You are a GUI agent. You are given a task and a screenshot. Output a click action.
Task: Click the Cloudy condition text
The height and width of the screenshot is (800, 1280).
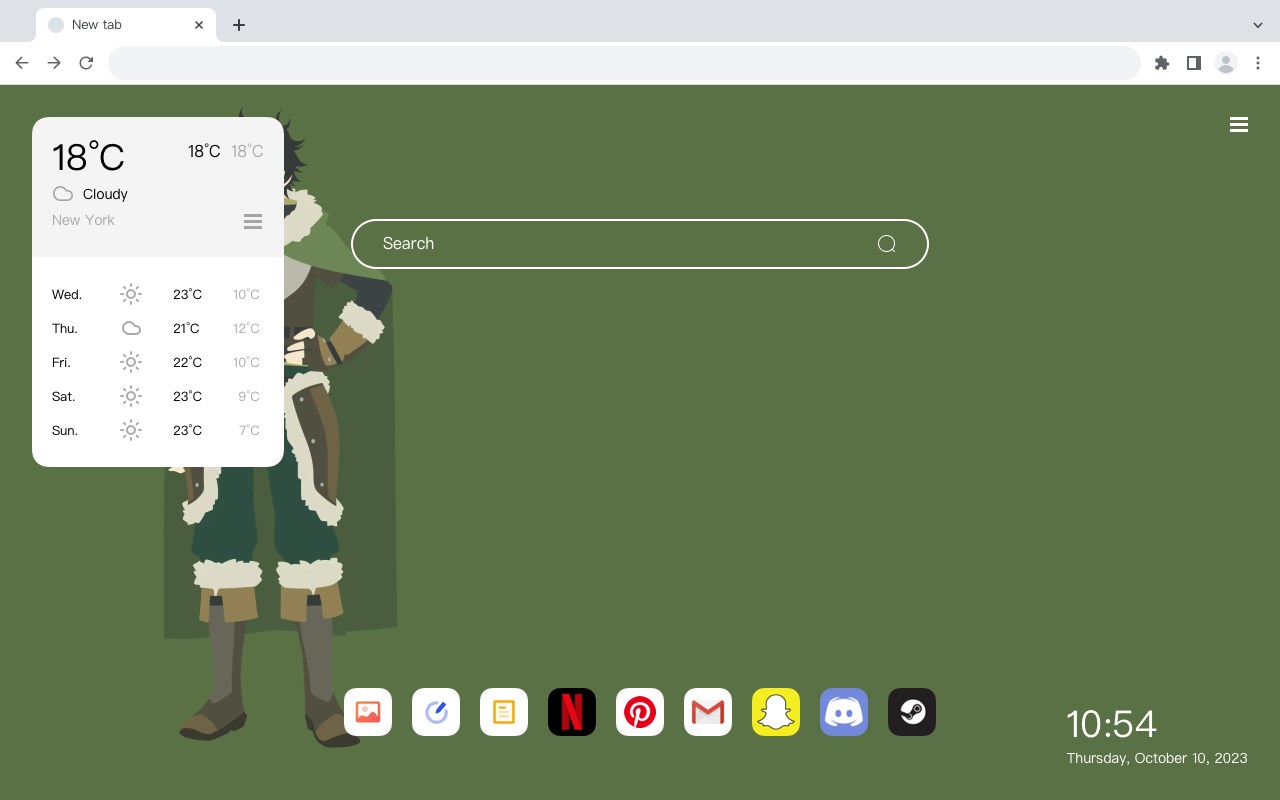[x=105, y=194]
